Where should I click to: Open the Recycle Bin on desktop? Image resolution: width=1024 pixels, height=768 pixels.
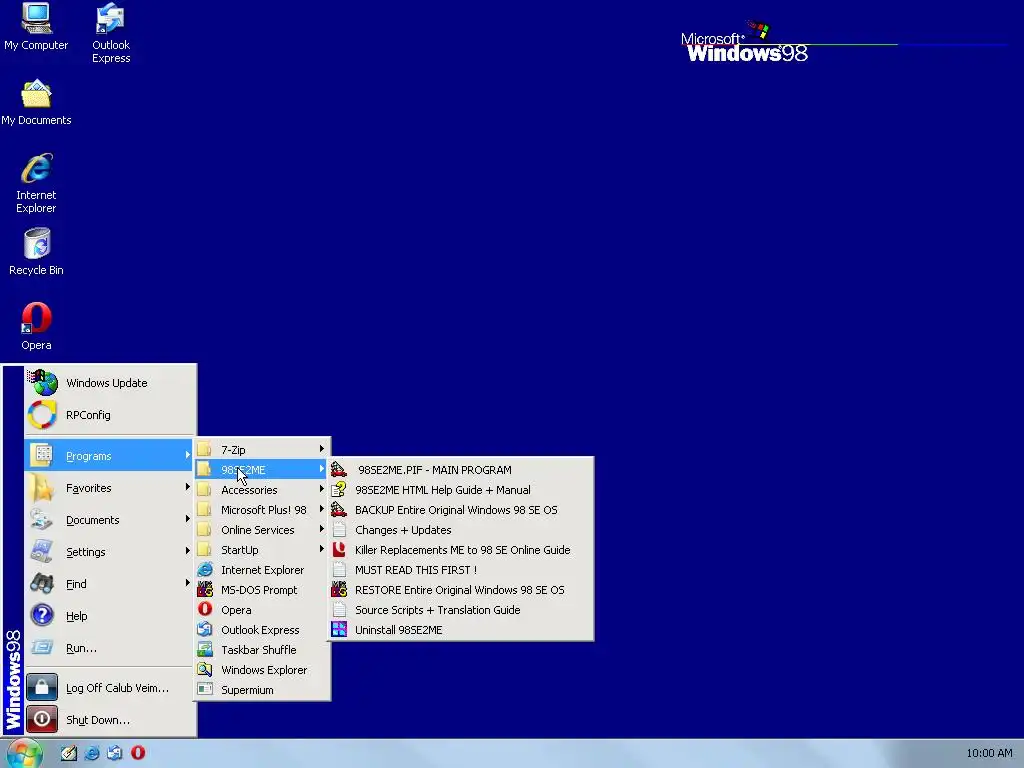click(x=36, y=252)
